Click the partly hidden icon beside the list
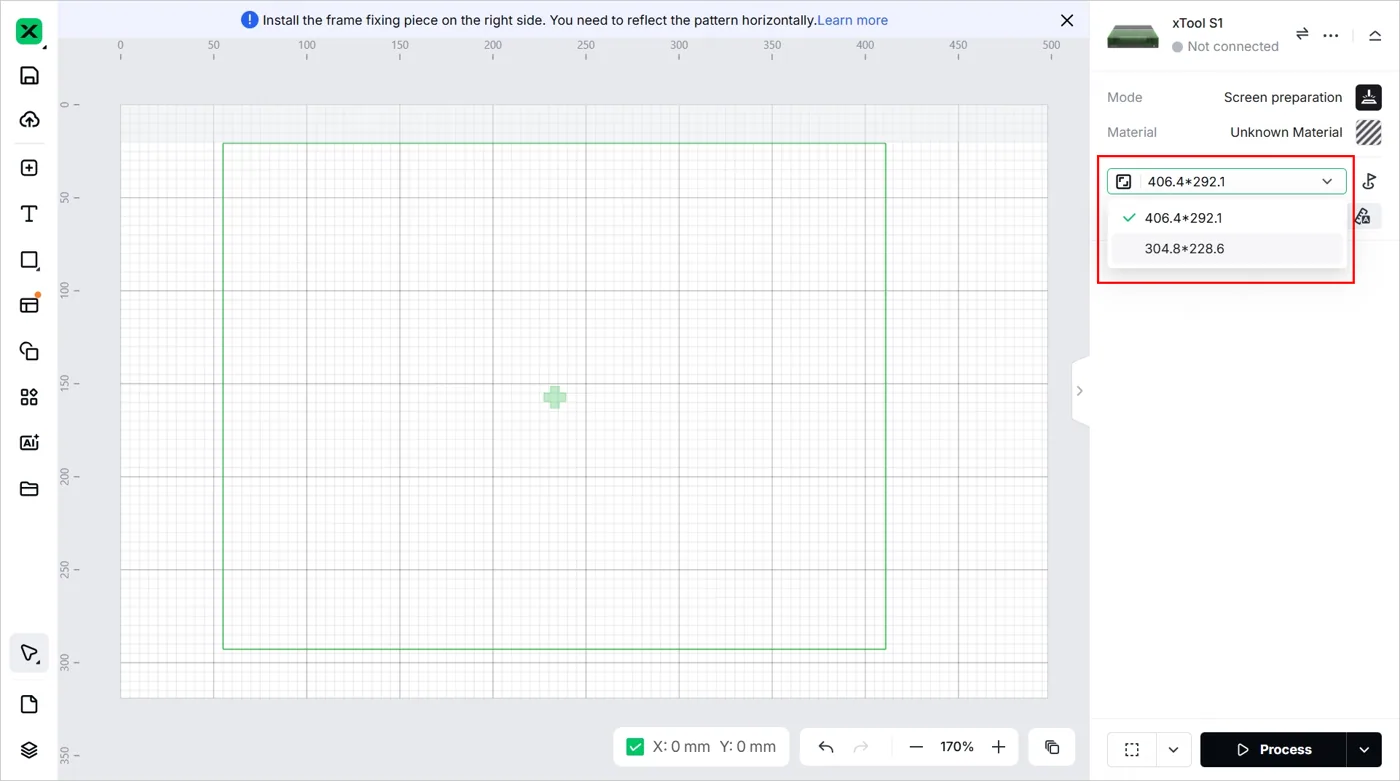The image size is (1400, 781). (x=1364, y=216)
